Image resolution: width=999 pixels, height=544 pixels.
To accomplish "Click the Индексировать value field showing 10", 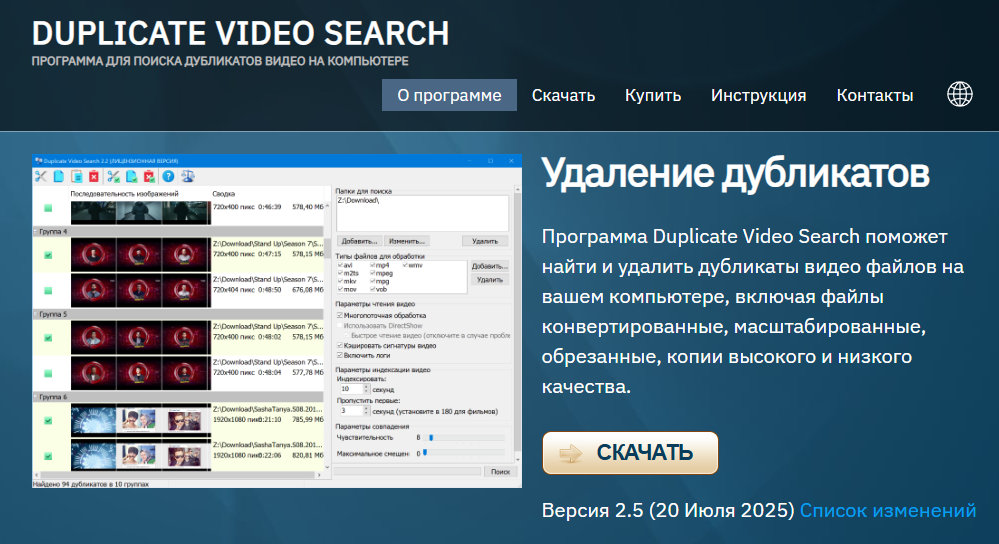I will 350,389.
